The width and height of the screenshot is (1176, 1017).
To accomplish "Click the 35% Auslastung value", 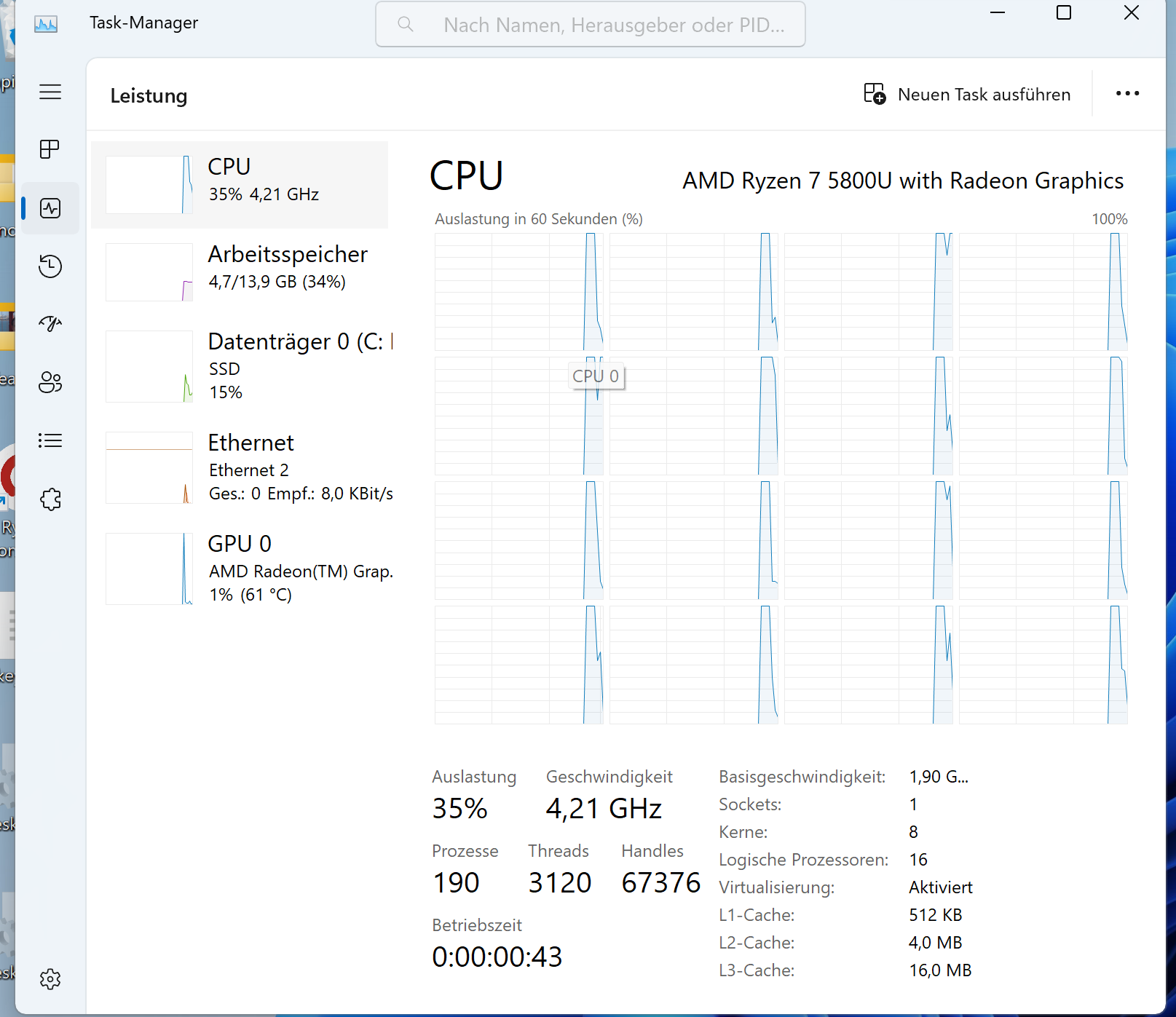I will click(x=460, y=809).
